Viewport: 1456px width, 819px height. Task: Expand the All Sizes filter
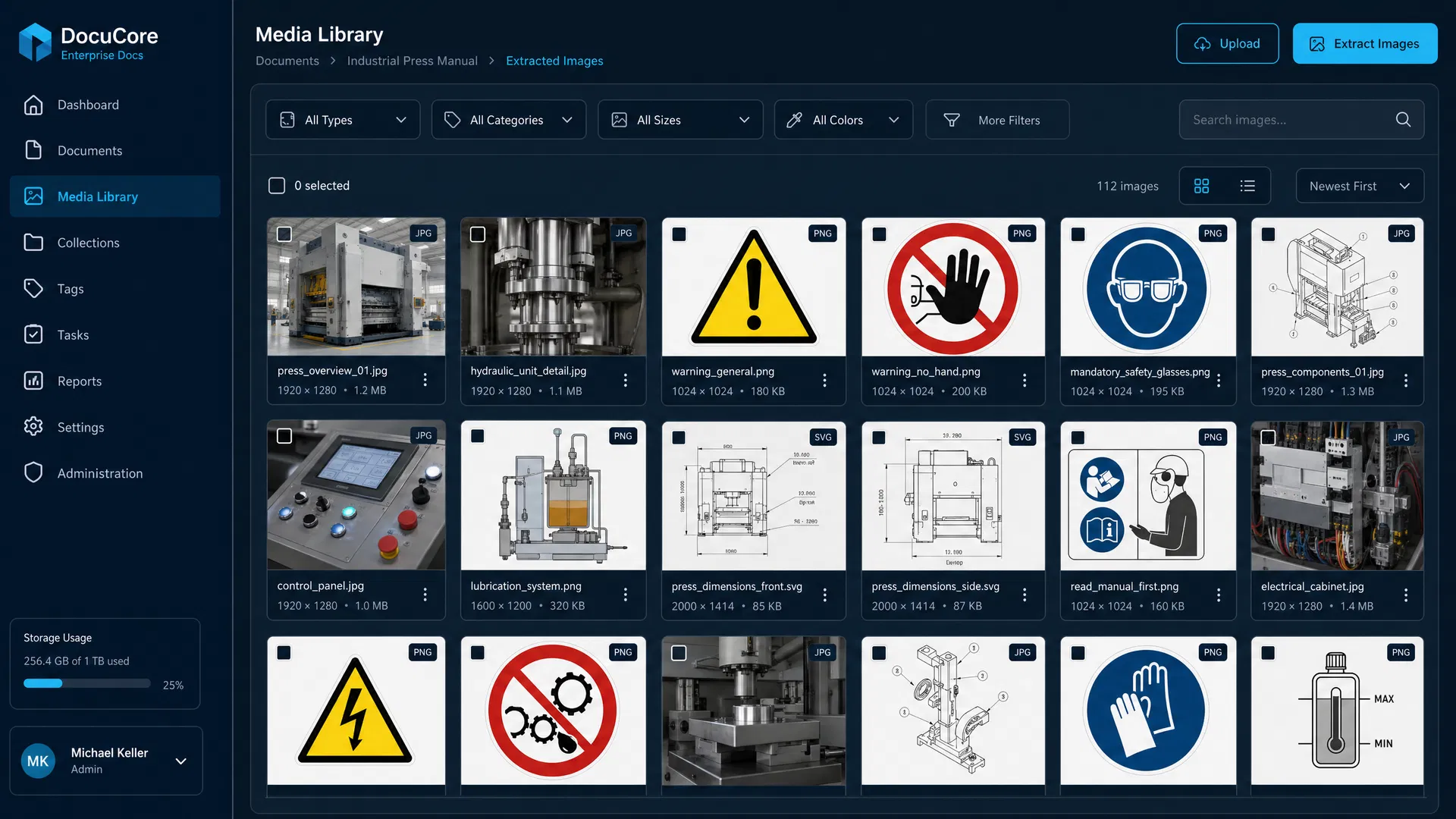[x=680, y=120]
